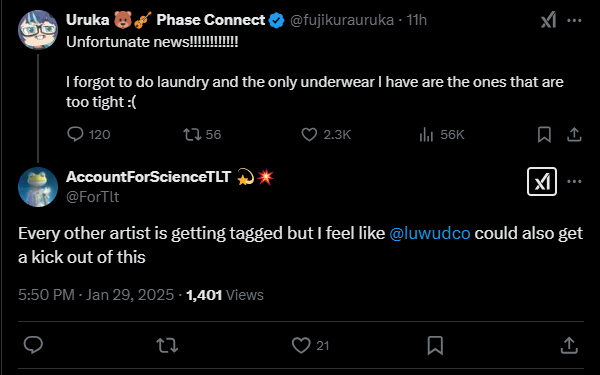The width and height of the screenshot is (600, 375).
Task: Open more menu on AccountForScienceTLT reply
Action: 574,181
